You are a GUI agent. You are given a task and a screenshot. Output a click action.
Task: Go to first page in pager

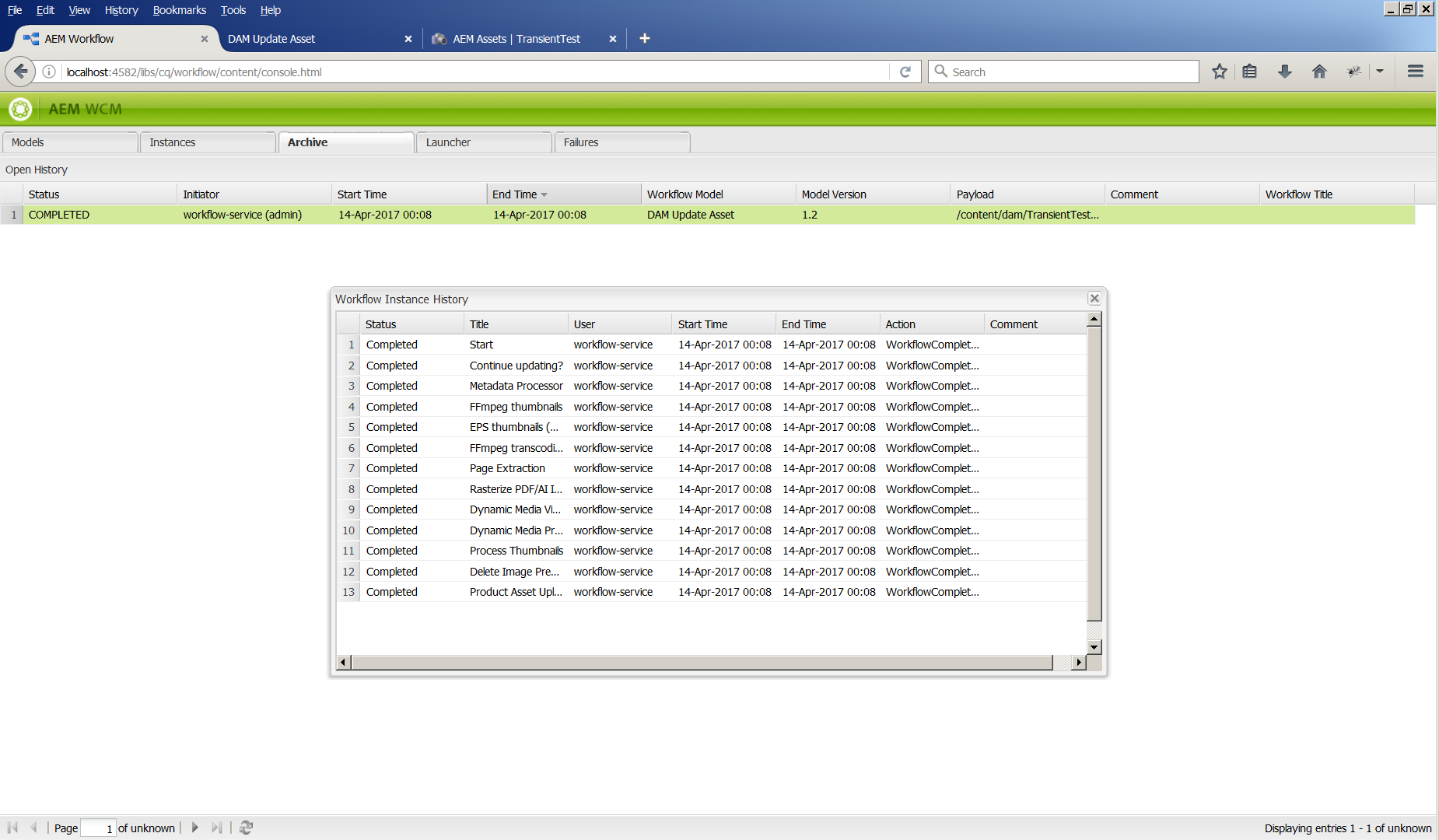(x=12, y=828)
